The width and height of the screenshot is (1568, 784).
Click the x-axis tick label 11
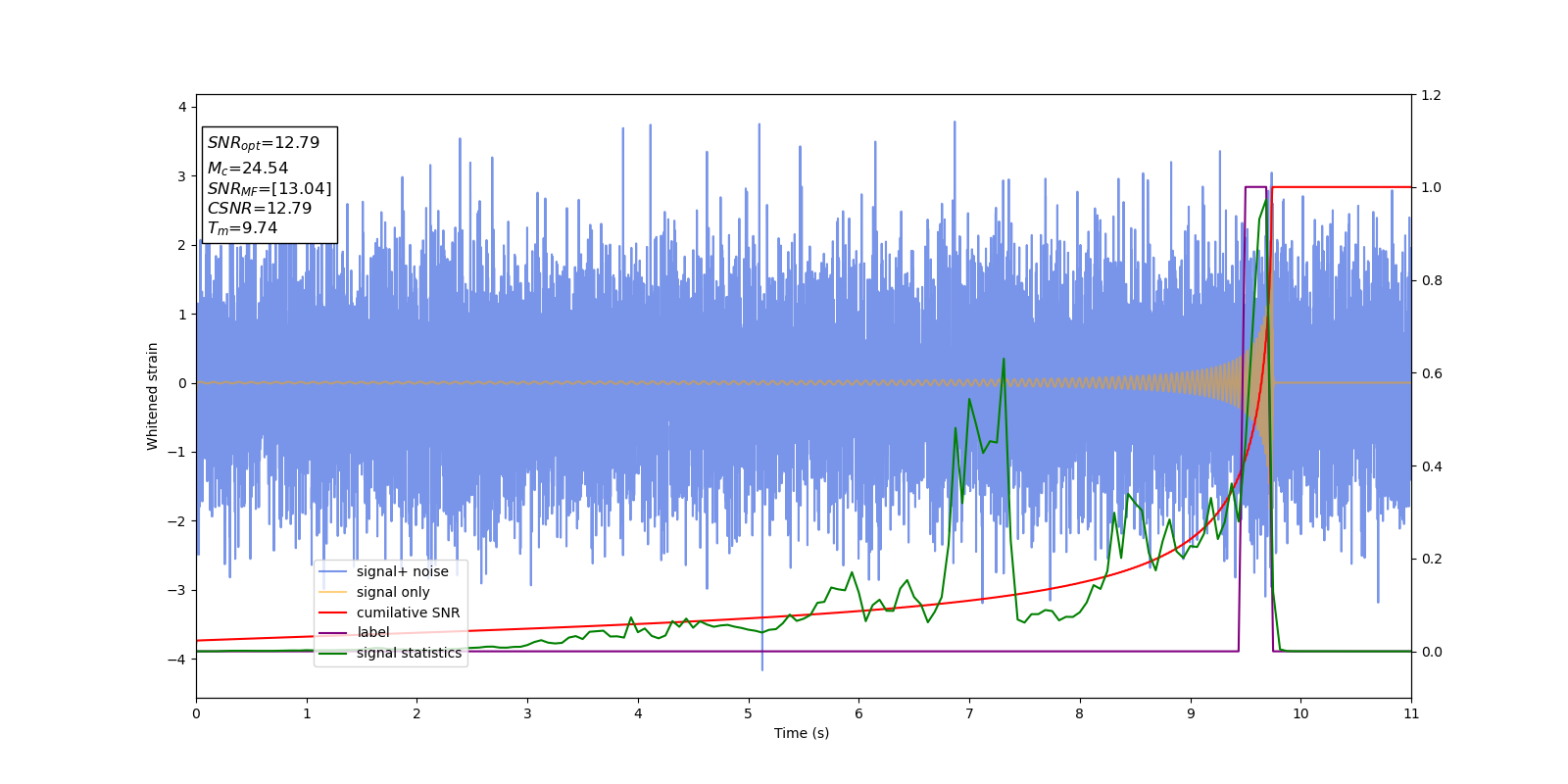click(x=1411, y=713)
